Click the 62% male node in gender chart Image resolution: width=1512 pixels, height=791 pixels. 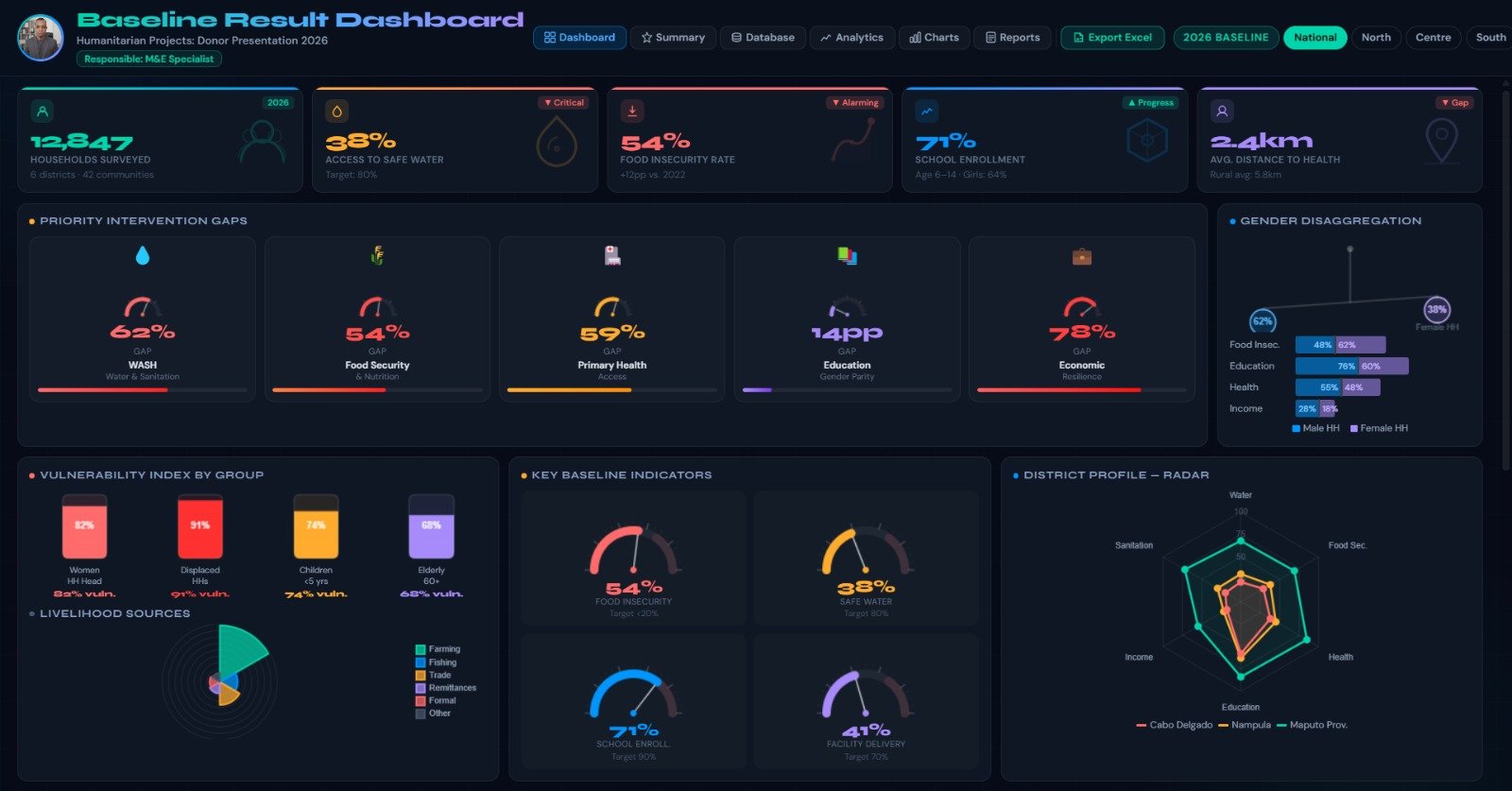coord(1263,321)
